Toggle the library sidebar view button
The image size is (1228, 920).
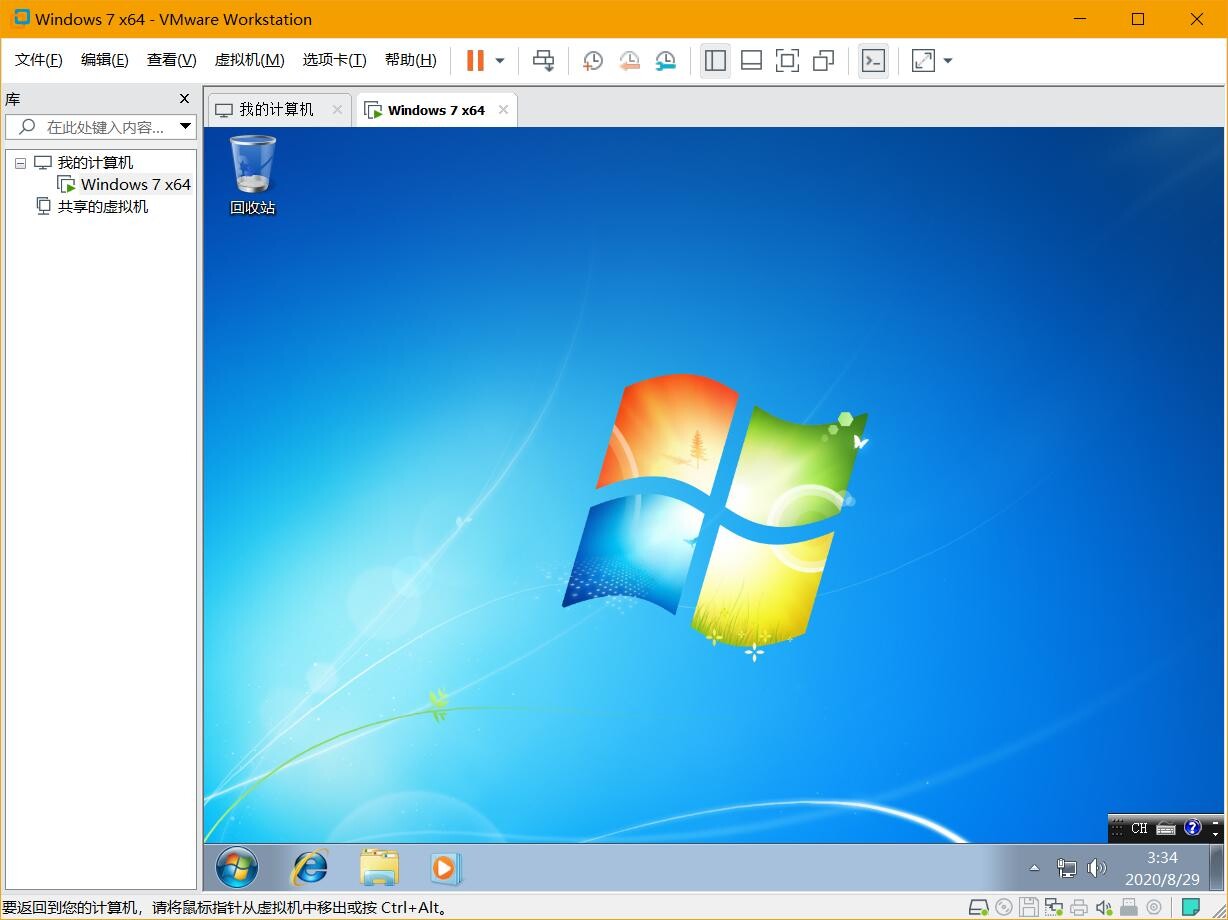pos(715,61)
